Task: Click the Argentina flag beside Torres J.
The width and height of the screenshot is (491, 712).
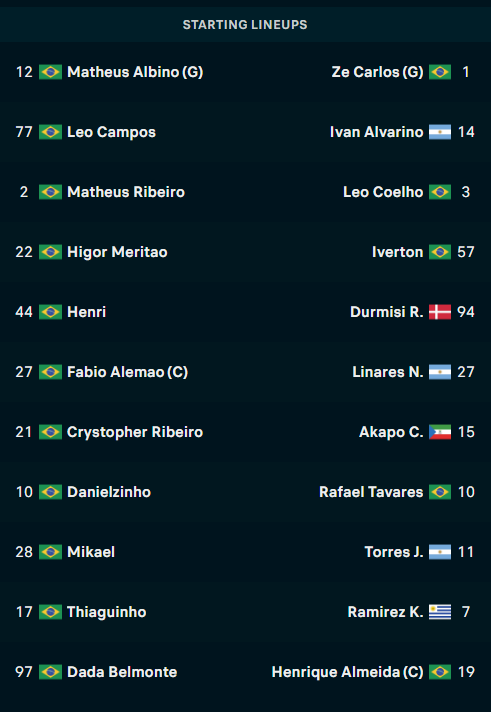Action: click(440, 552)
